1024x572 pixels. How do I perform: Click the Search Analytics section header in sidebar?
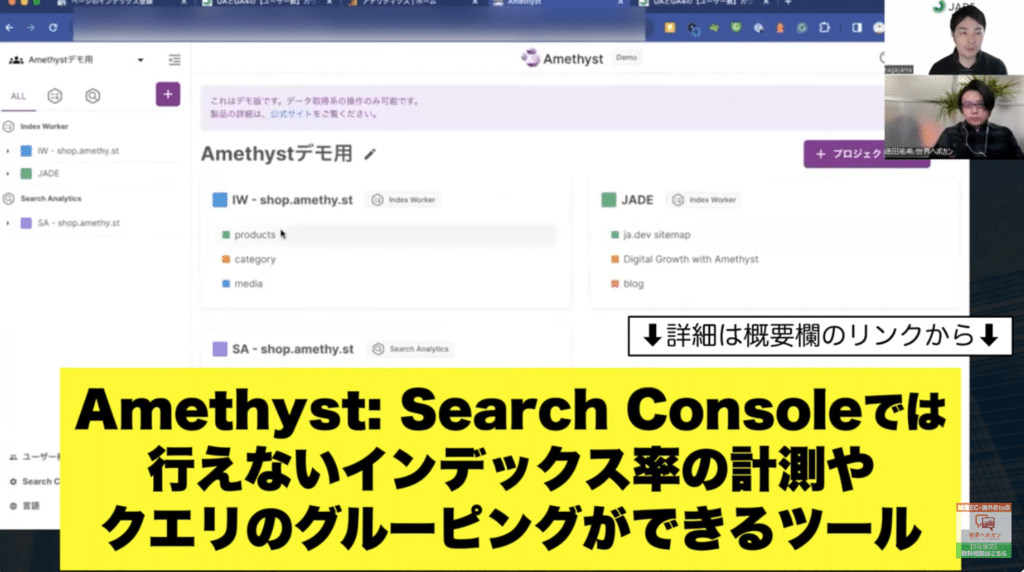pos(50,199)
